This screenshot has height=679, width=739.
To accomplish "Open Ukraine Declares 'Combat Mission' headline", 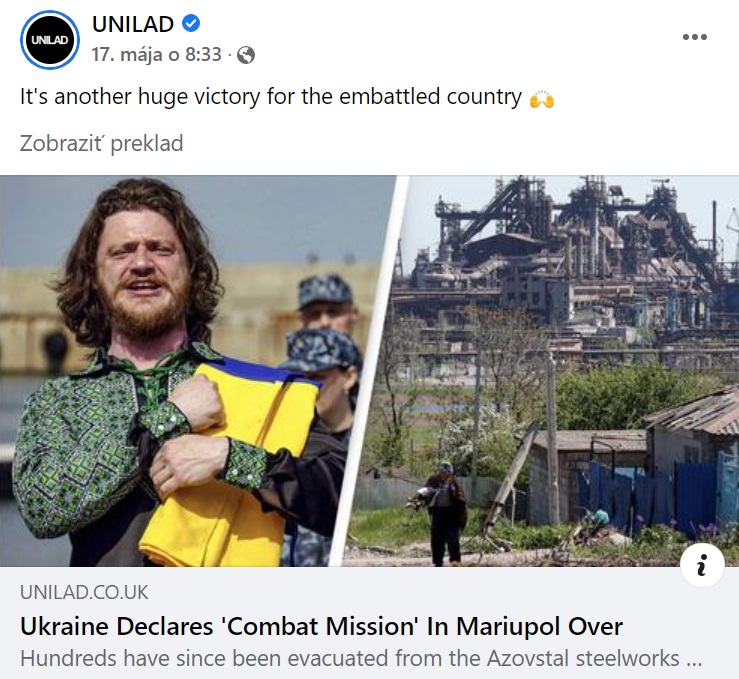I will click(x=321, y=627).
